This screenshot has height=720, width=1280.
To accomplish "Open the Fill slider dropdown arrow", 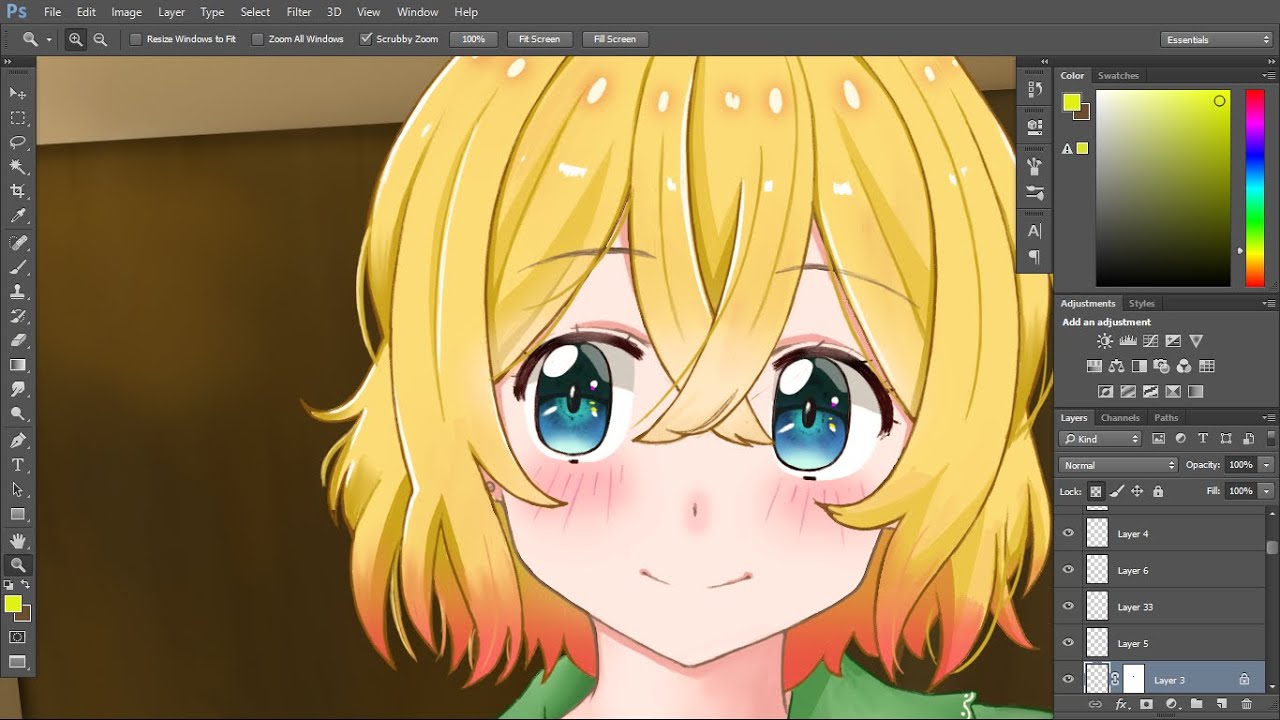I will tap(1266, 491).
